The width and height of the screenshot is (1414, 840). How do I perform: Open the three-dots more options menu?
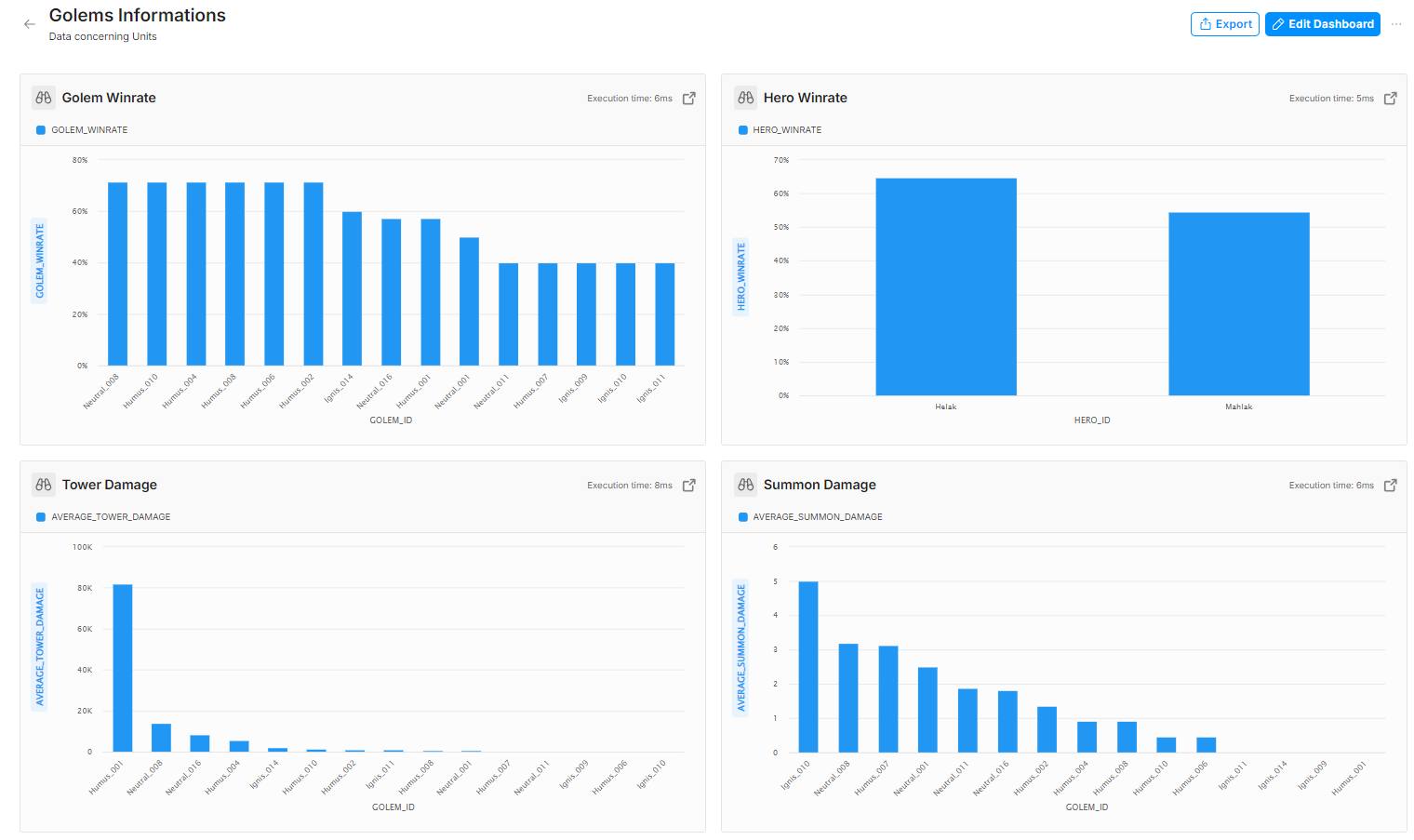point(1396,24)
